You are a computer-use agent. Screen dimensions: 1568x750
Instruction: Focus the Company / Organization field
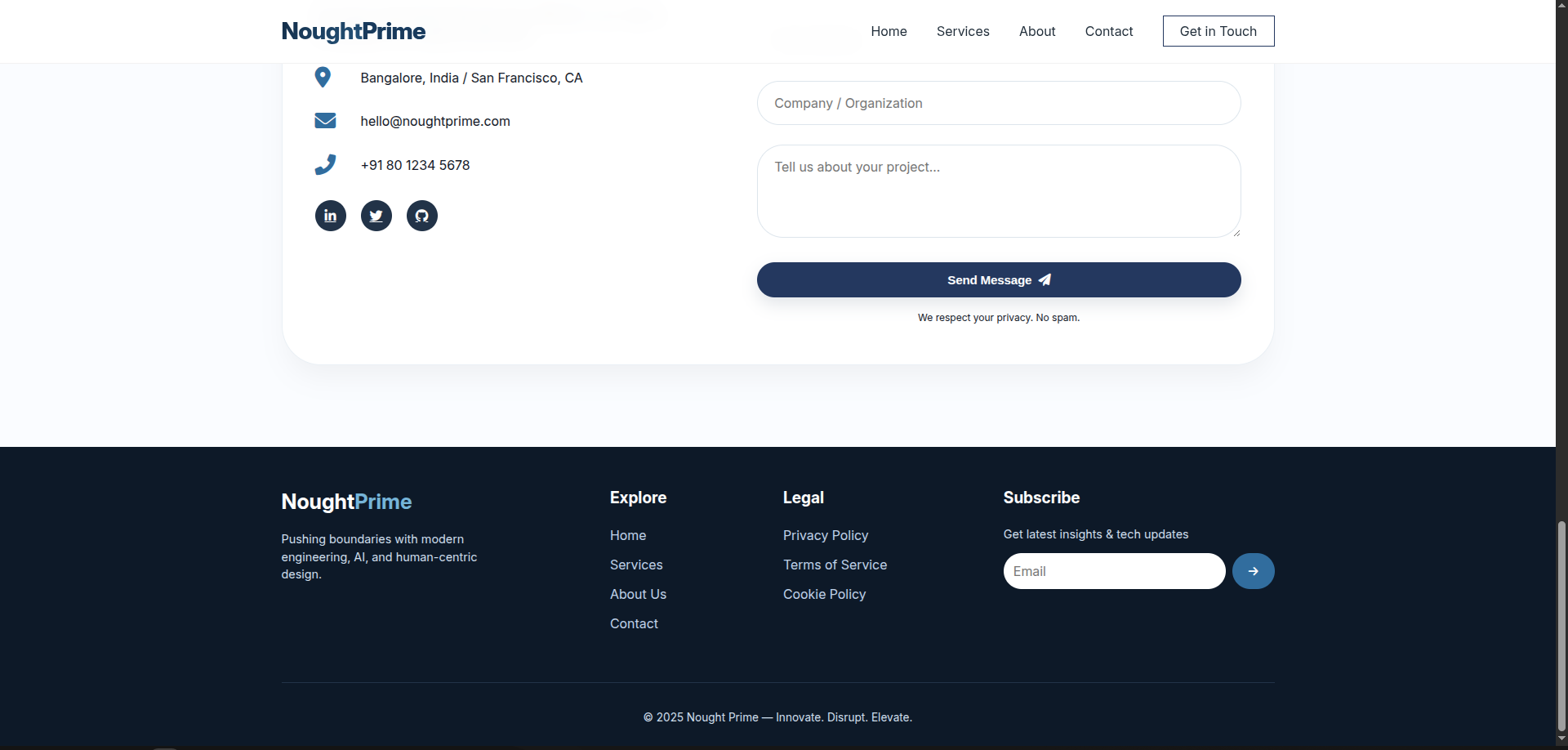point(998,103)
